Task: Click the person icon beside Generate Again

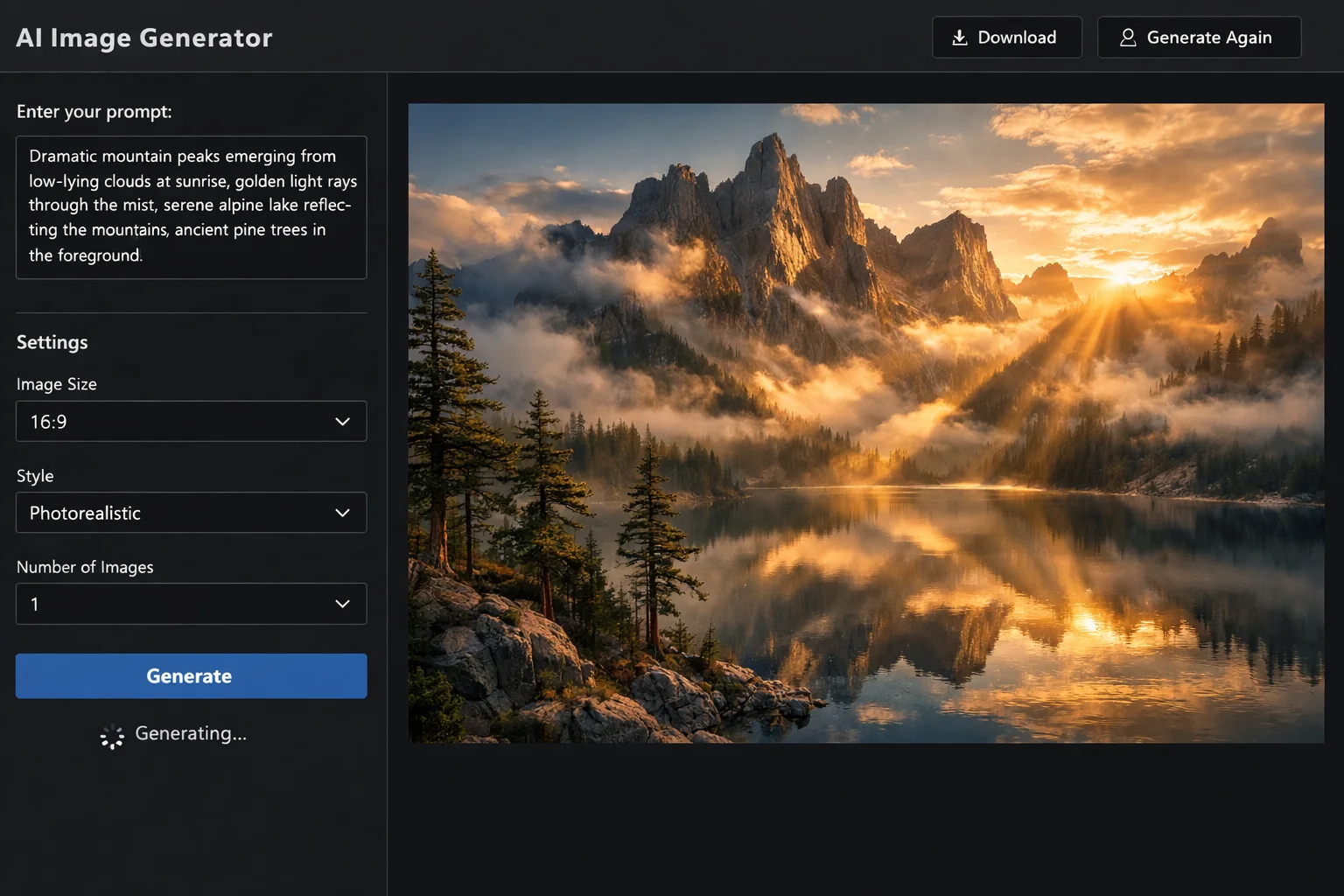Action: [1128, 38]
